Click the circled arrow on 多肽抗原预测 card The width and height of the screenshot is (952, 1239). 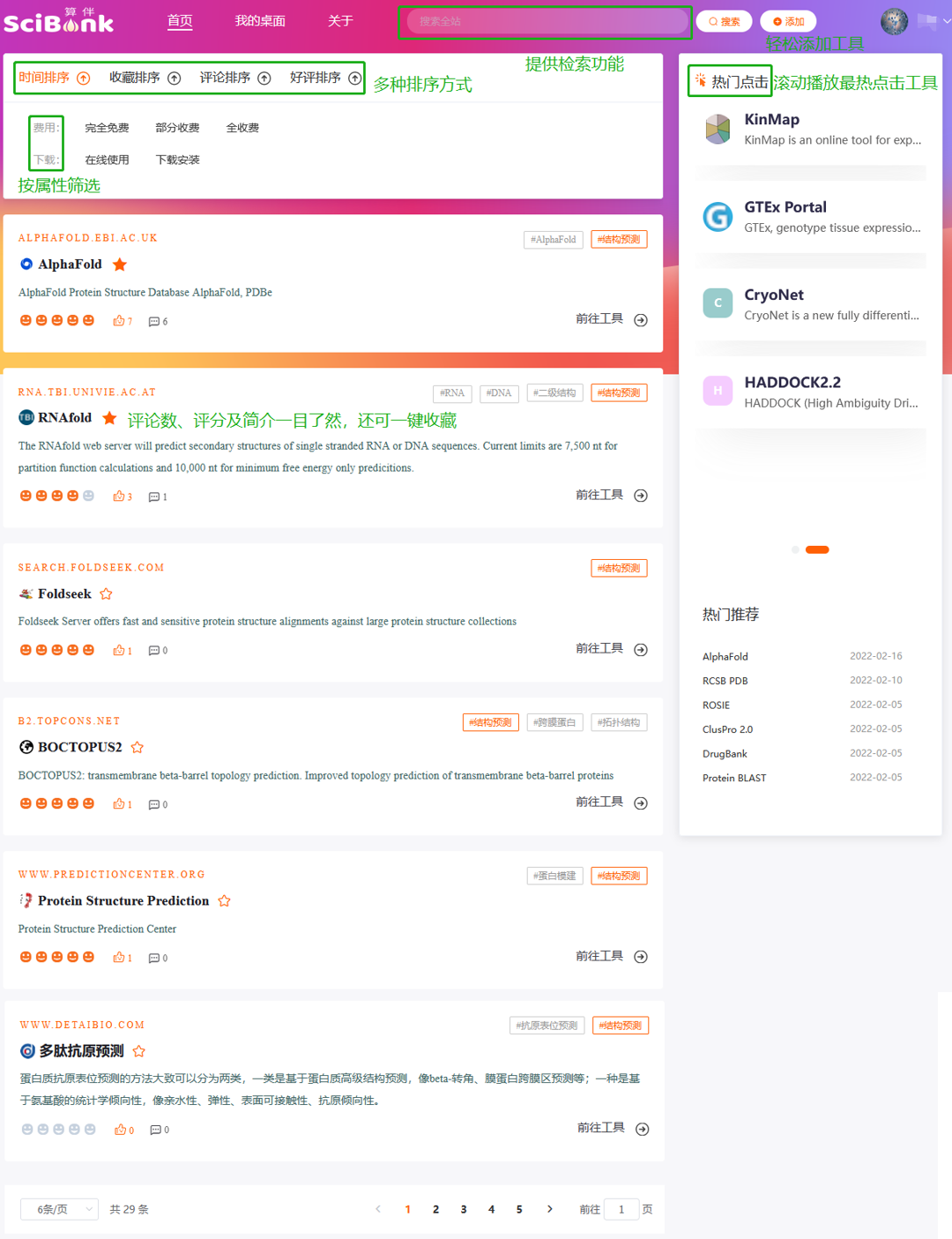click(x=643, y=1129)
